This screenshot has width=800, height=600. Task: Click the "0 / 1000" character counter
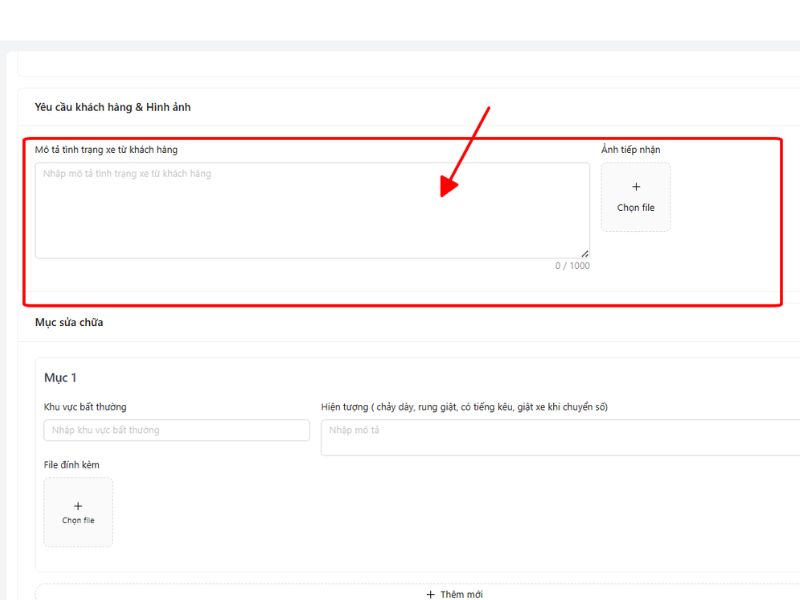pos(572,266)
